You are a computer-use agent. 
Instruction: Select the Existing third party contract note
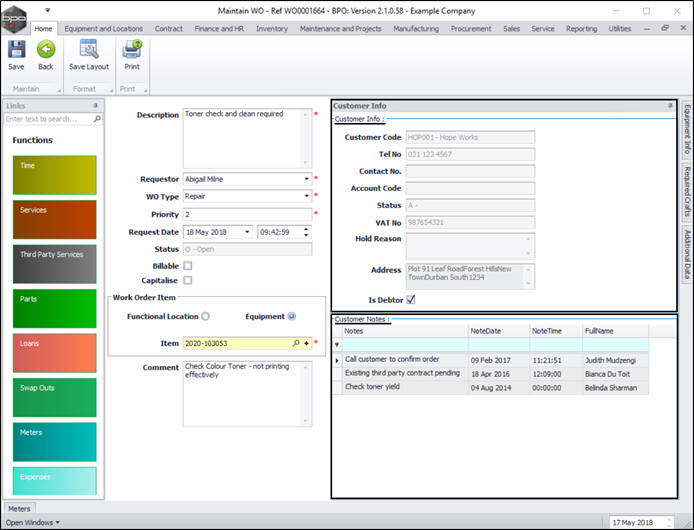(402, 373)
